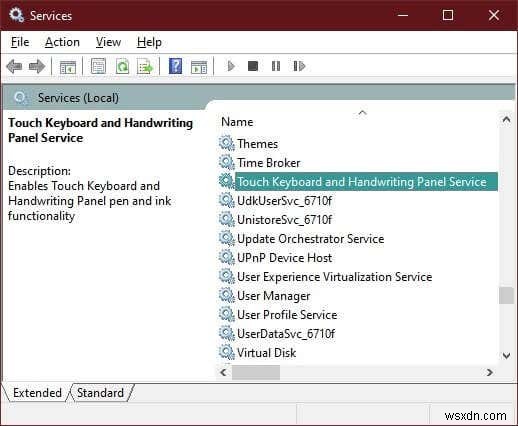Viewport: 518px width, 426px height.
Task: Toggle Show/Hide Action Pane icon
Action: coord(199,66)
